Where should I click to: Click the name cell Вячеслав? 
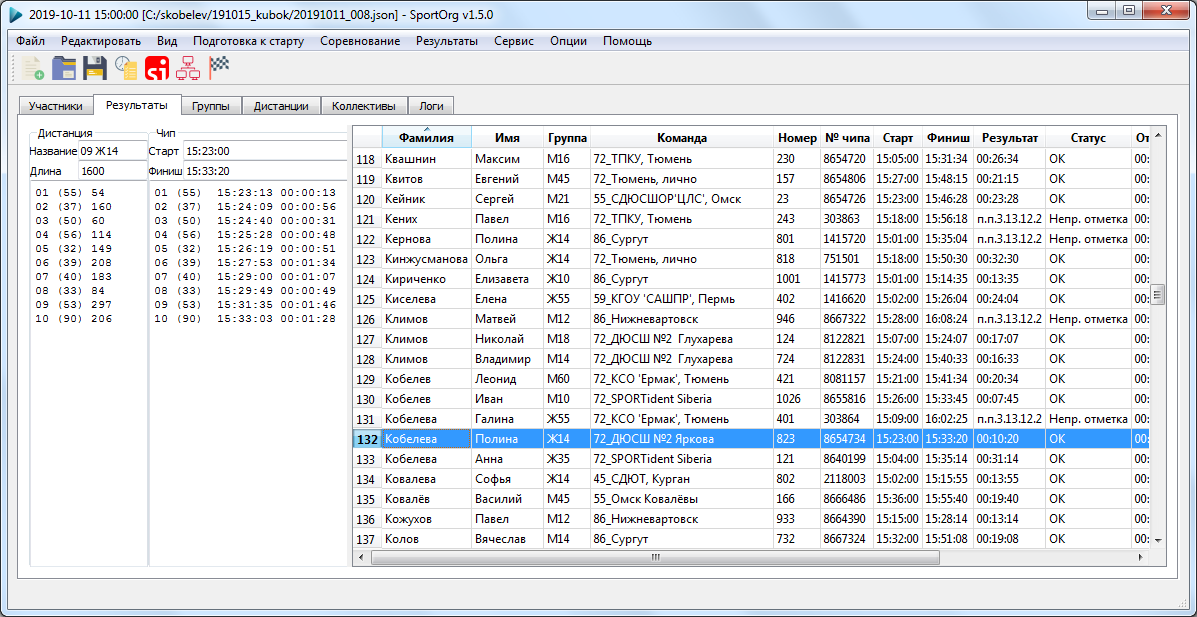pos(508,538)
